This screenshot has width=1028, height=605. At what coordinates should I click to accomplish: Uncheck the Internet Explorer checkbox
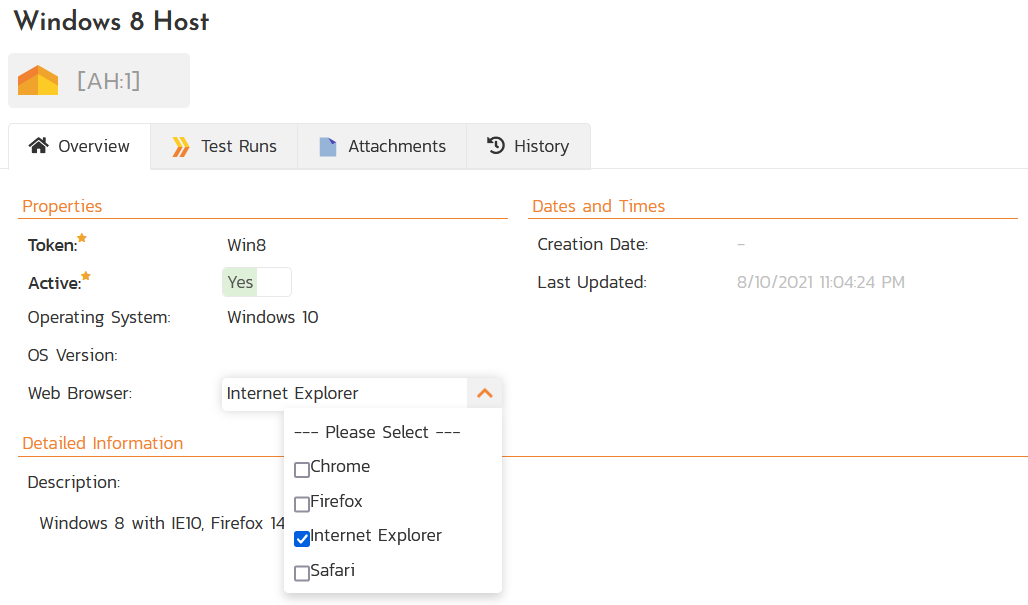tap(302, 539)
